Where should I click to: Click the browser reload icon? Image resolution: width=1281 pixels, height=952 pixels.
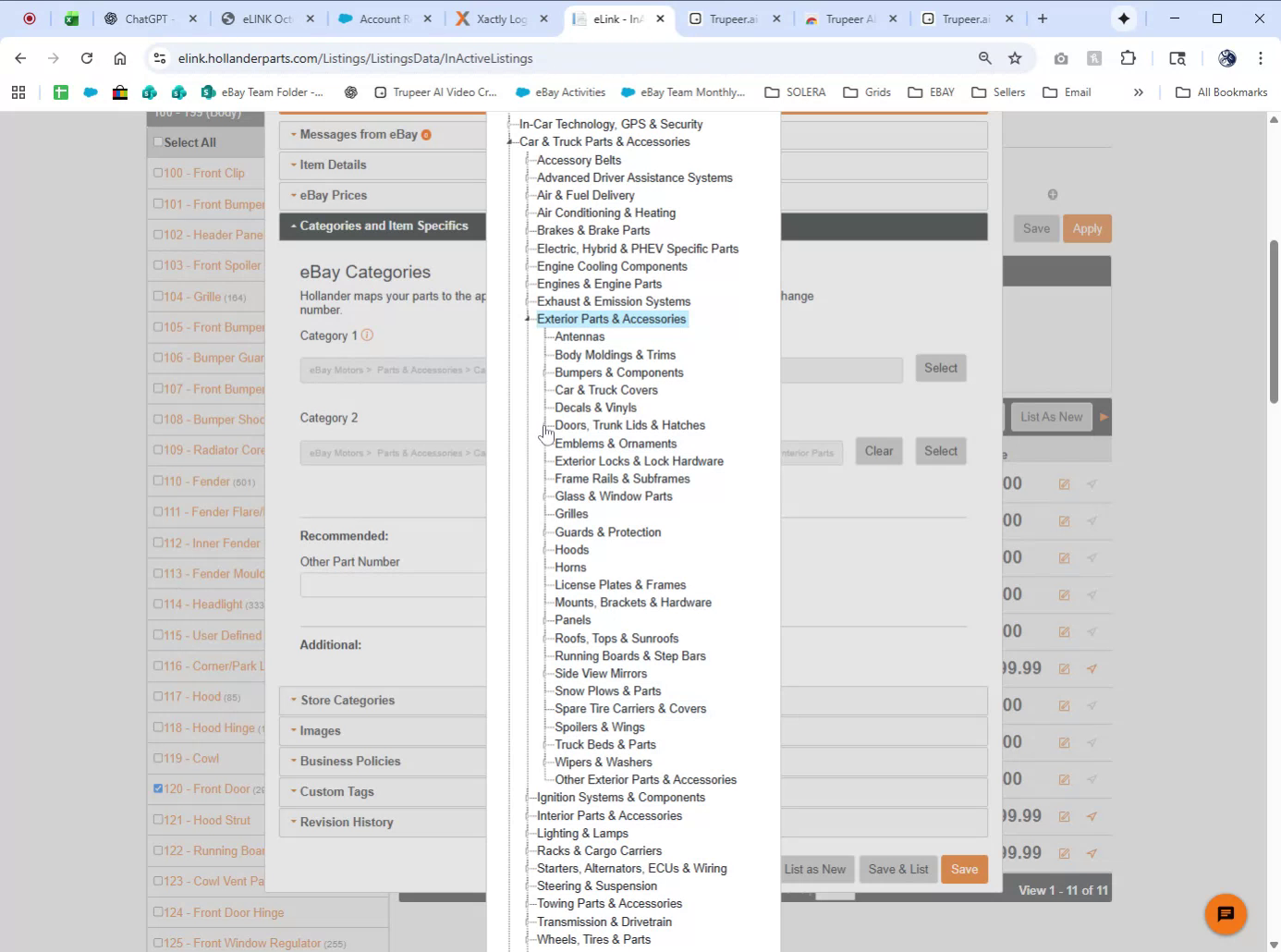[x=87, y=58]
